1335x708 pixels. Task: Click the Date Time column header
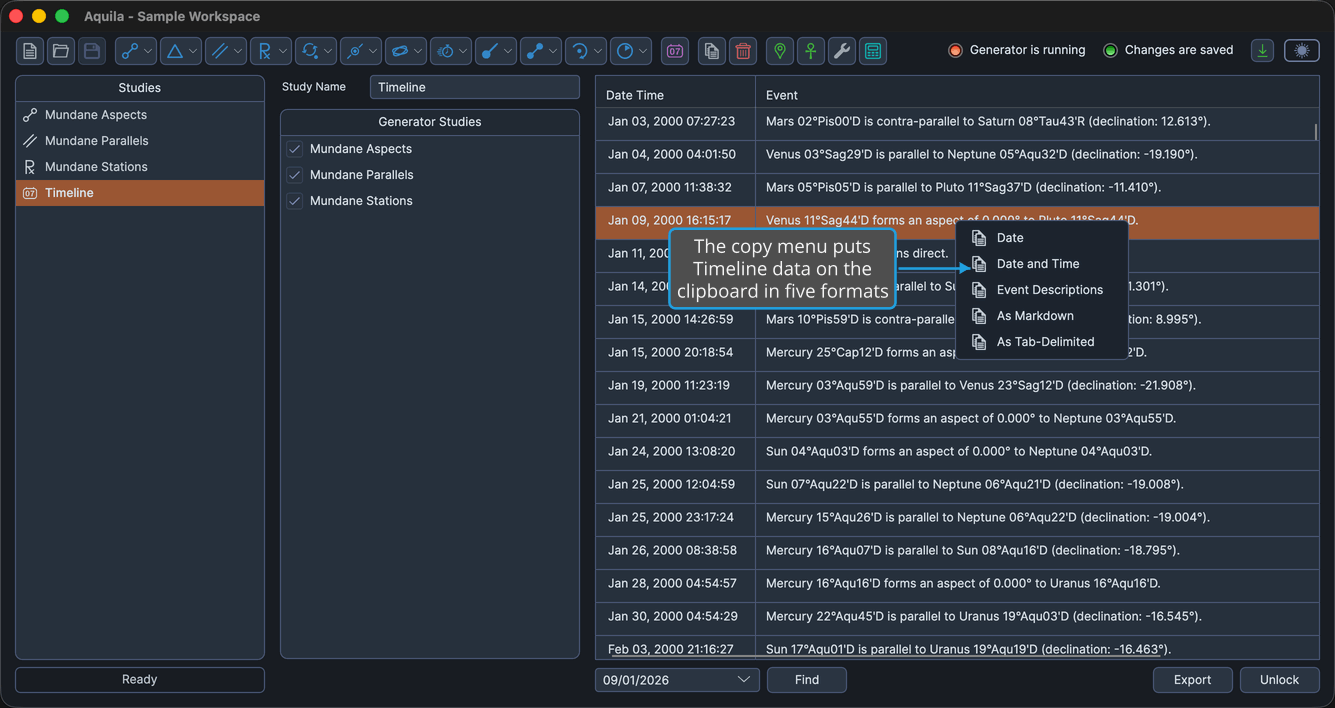tap(675, 95)
